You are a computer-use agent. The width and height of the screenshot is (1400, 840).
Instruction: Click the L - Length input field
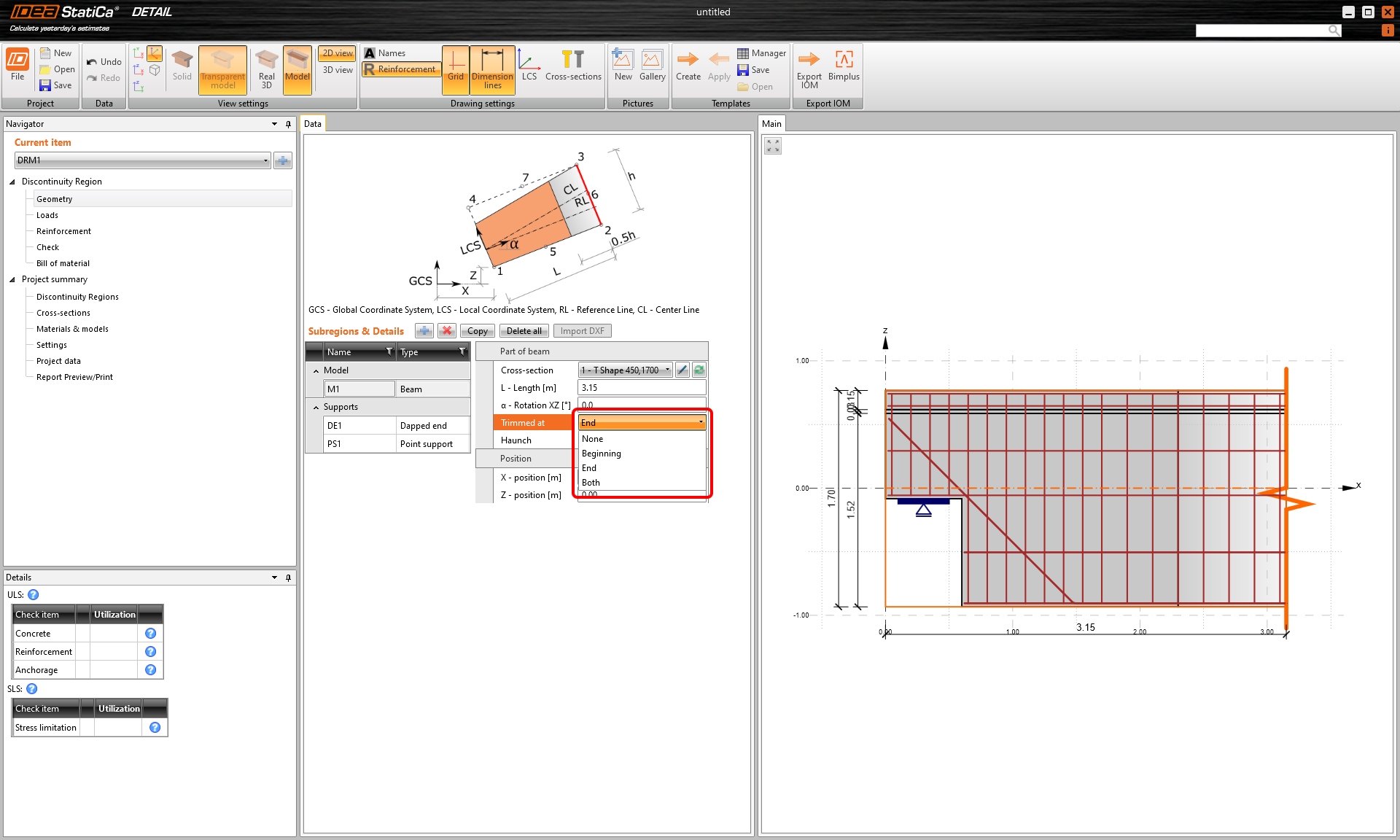pos(641,388)
